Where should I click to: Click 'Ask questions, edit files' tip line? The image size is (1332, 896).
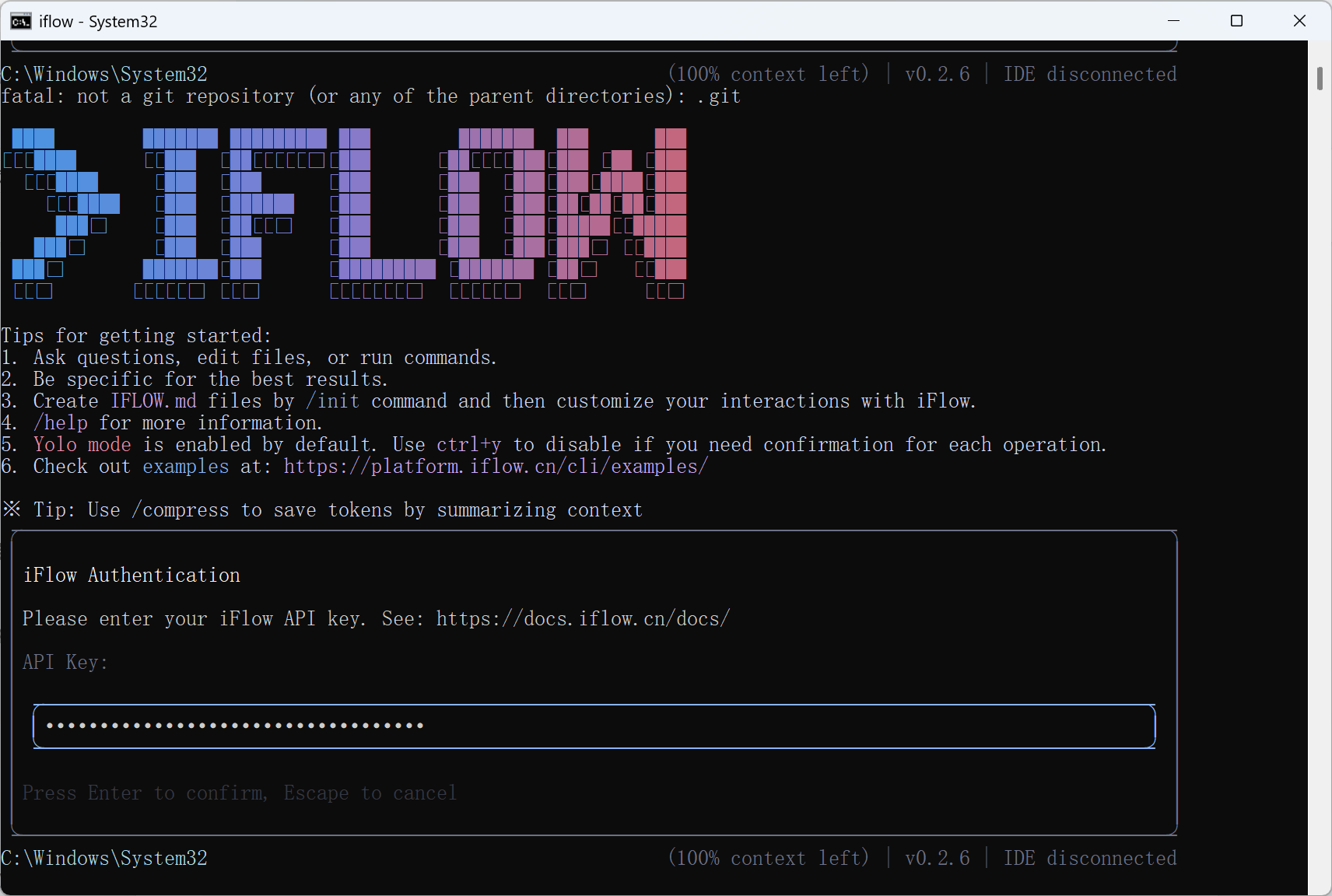click(x=249, y=358)
